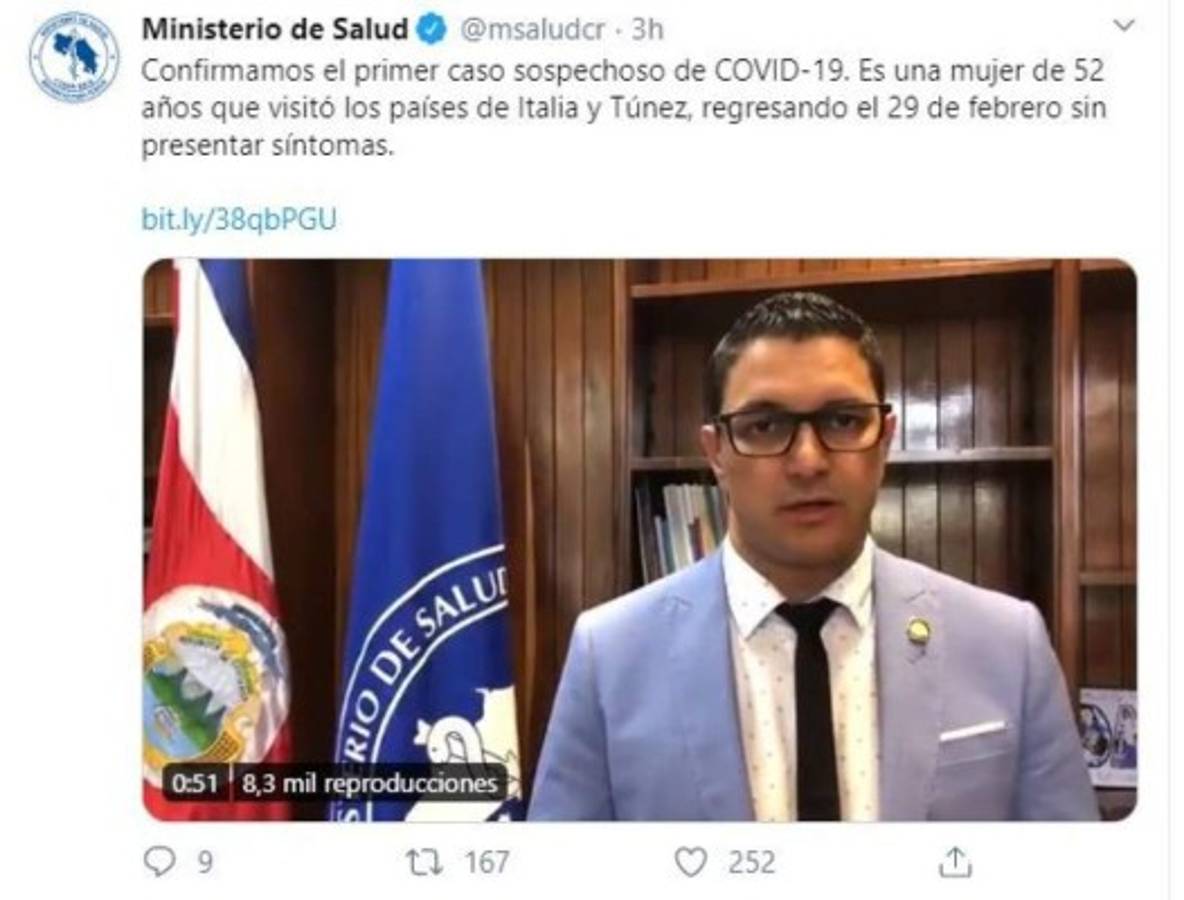Click the reply count 9
This screenshot has width=1184, height=900.
click(205, 861)
